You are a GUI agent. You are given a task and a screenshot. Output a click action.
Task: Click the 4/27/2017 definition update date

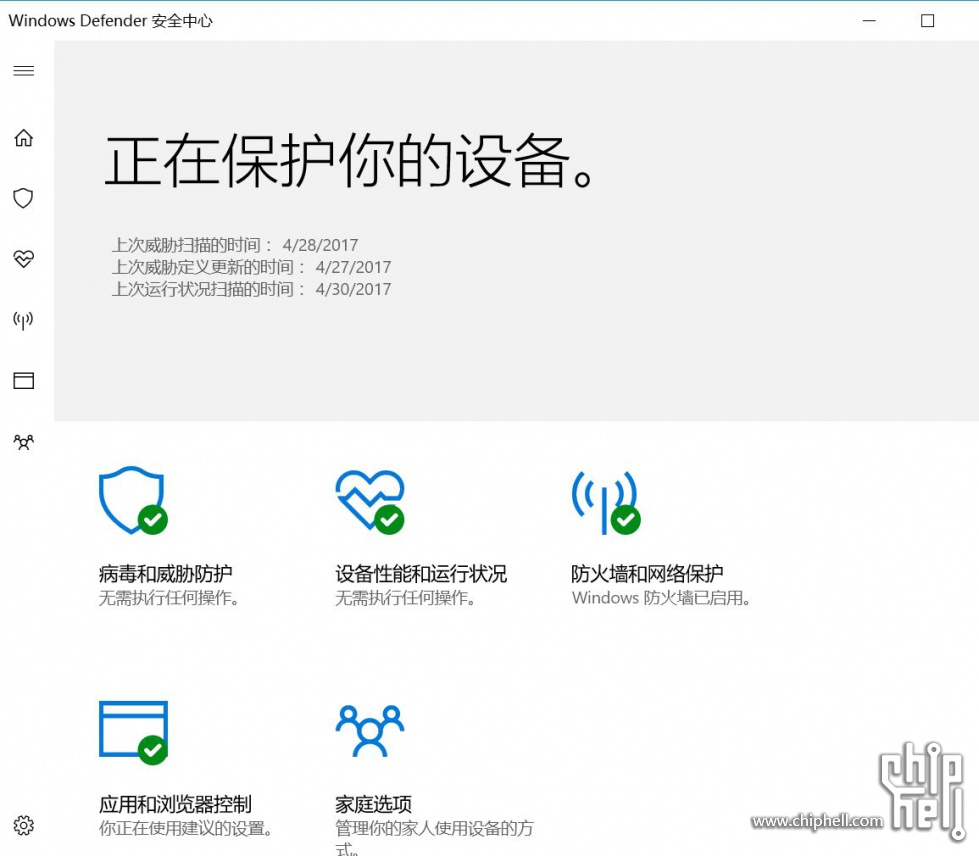pyautogui.click(x=353, y=267)
